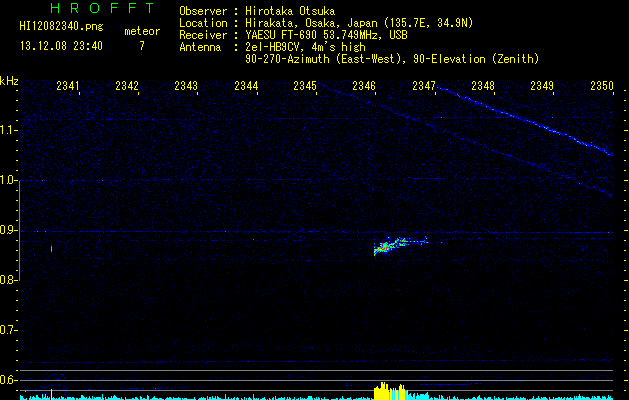Select the filename HI12082340.png
Viewport: 629px width, 400px height.
(x=61, y=26)
